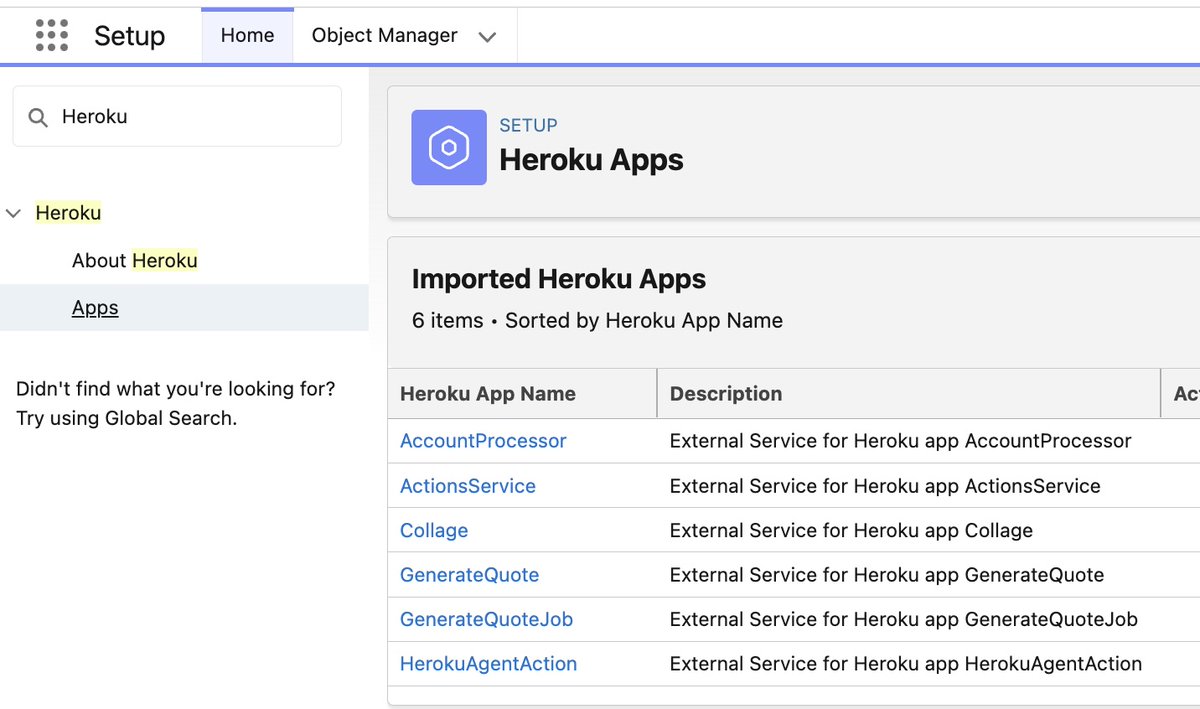Click 'External Service for Heroku app ActionsService' cell
Screen dimensions: 1200x709
[x=885, y=486]
